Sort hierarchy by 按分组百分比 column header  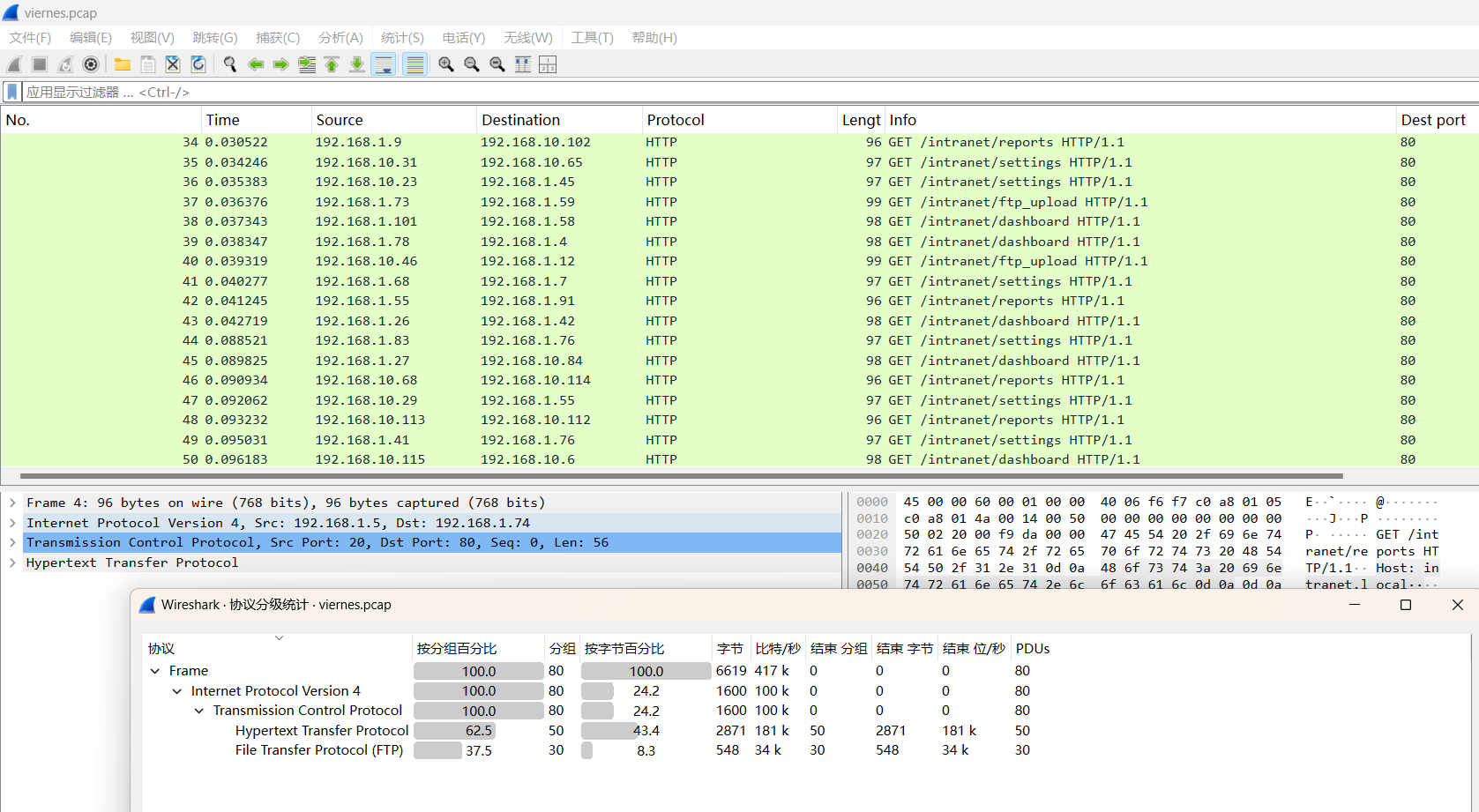pos(479,649)
